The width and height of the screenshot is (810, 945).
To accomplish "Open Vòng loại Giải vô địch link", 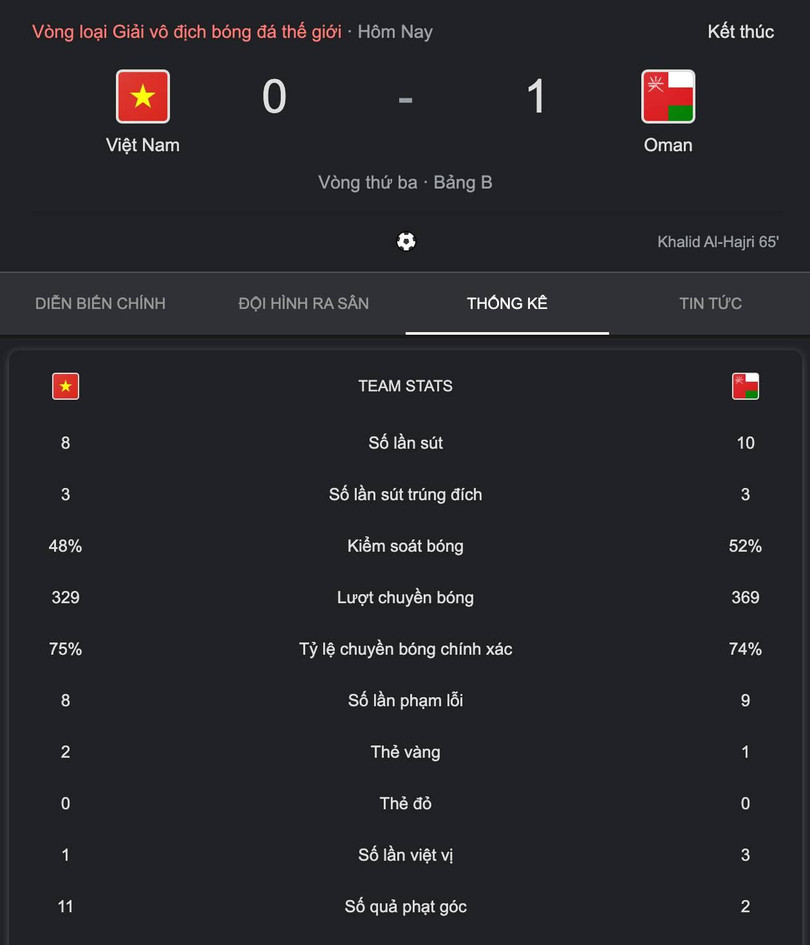I will click(x=186, y=32).
